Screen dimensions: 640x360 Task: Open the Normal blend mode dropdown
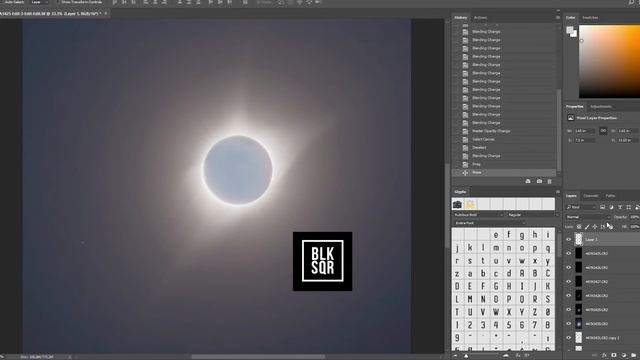(x=588, y=217)
